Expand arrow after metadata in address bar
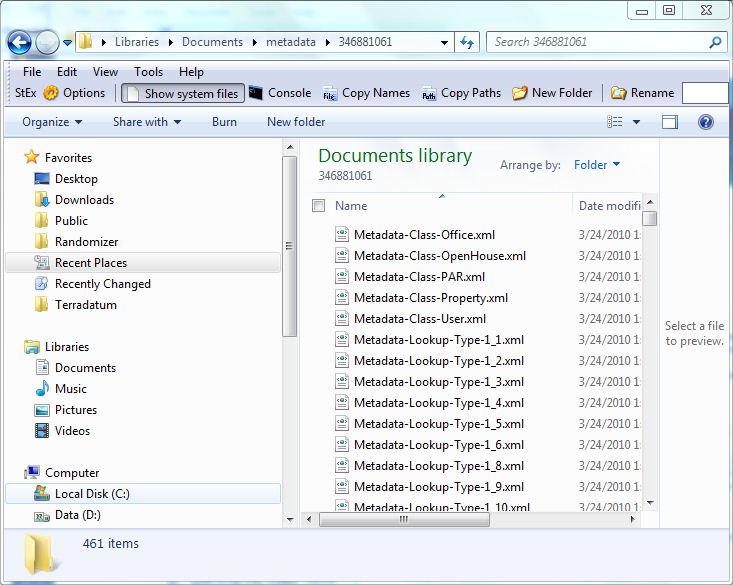733x585 pixels. coord(328,43)
